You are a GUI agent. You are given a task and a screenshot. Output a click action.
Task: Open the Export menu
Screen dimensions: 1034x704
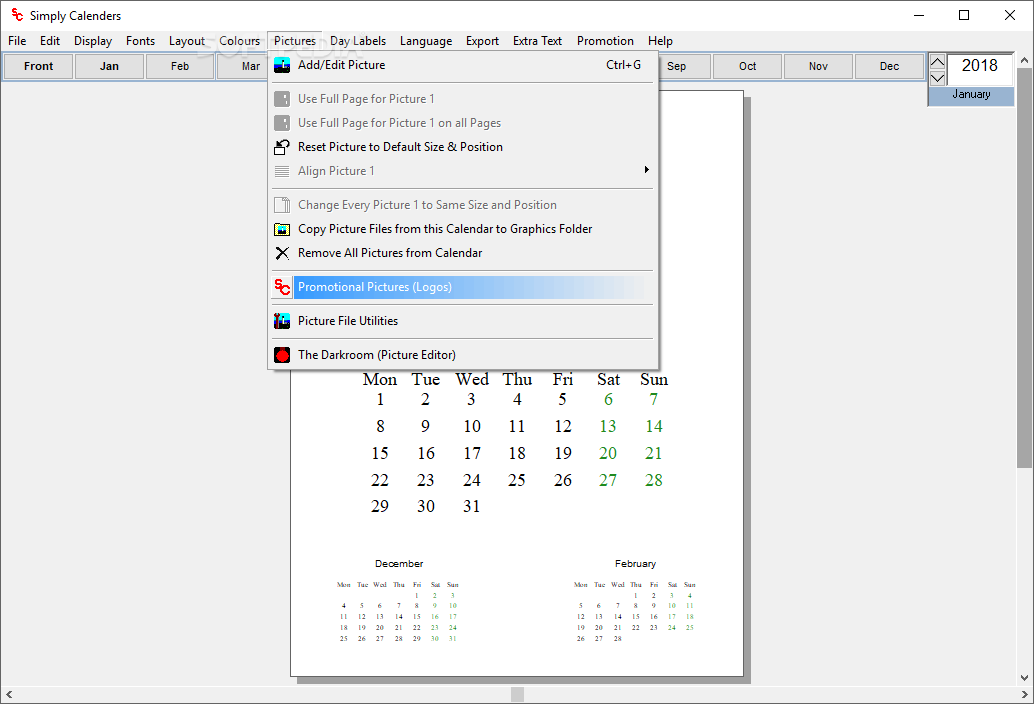pos(482,41)
